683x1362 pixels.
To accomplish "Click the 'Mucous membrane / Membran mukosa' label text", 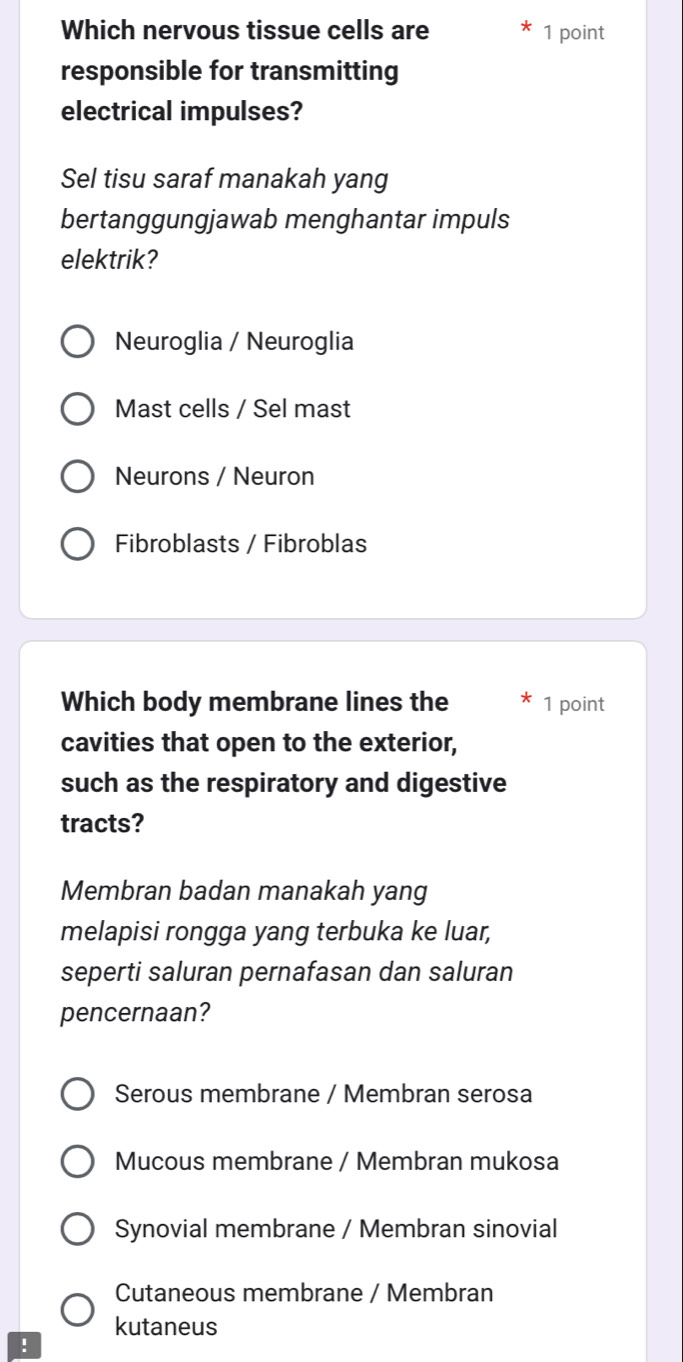I will [x=337, y=1162].
